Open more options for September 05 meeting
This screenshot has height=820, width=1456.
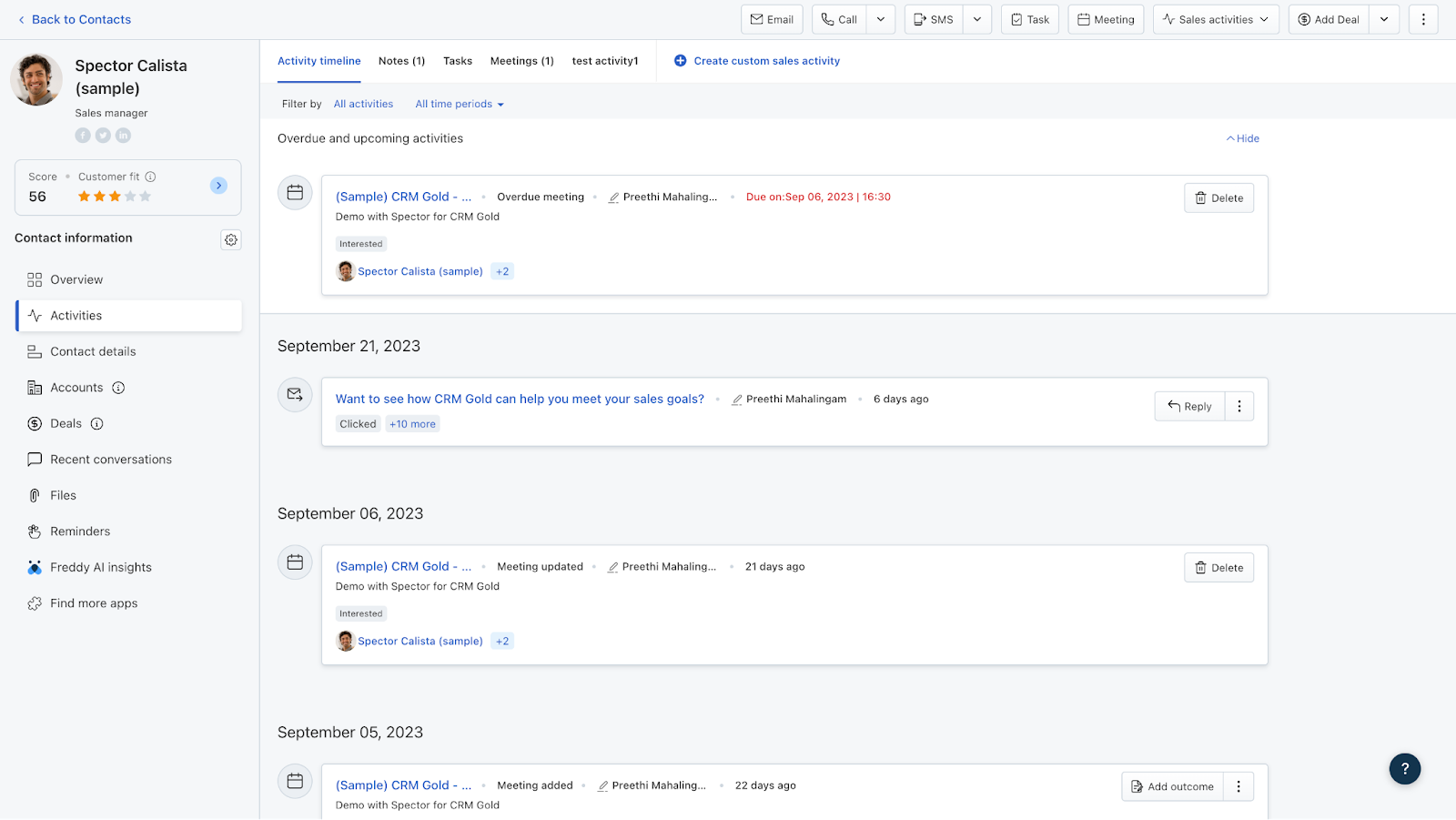point(1239,786)
